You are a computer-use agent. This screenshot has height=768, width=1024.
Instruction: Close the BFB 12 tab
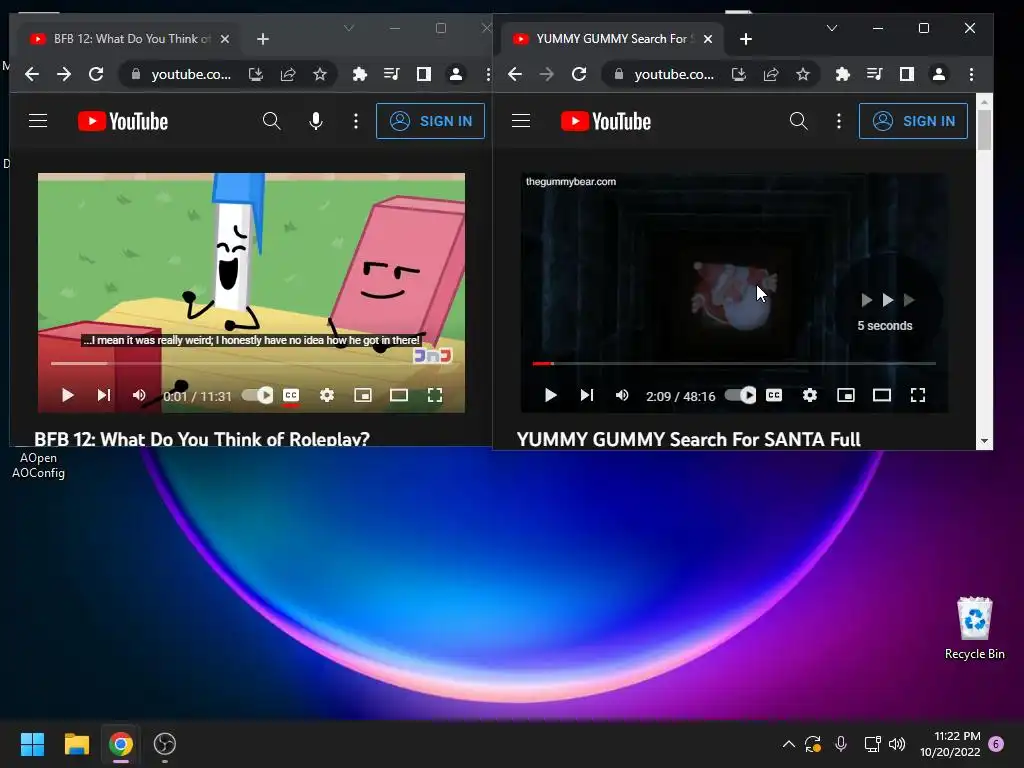coord(225,39)
